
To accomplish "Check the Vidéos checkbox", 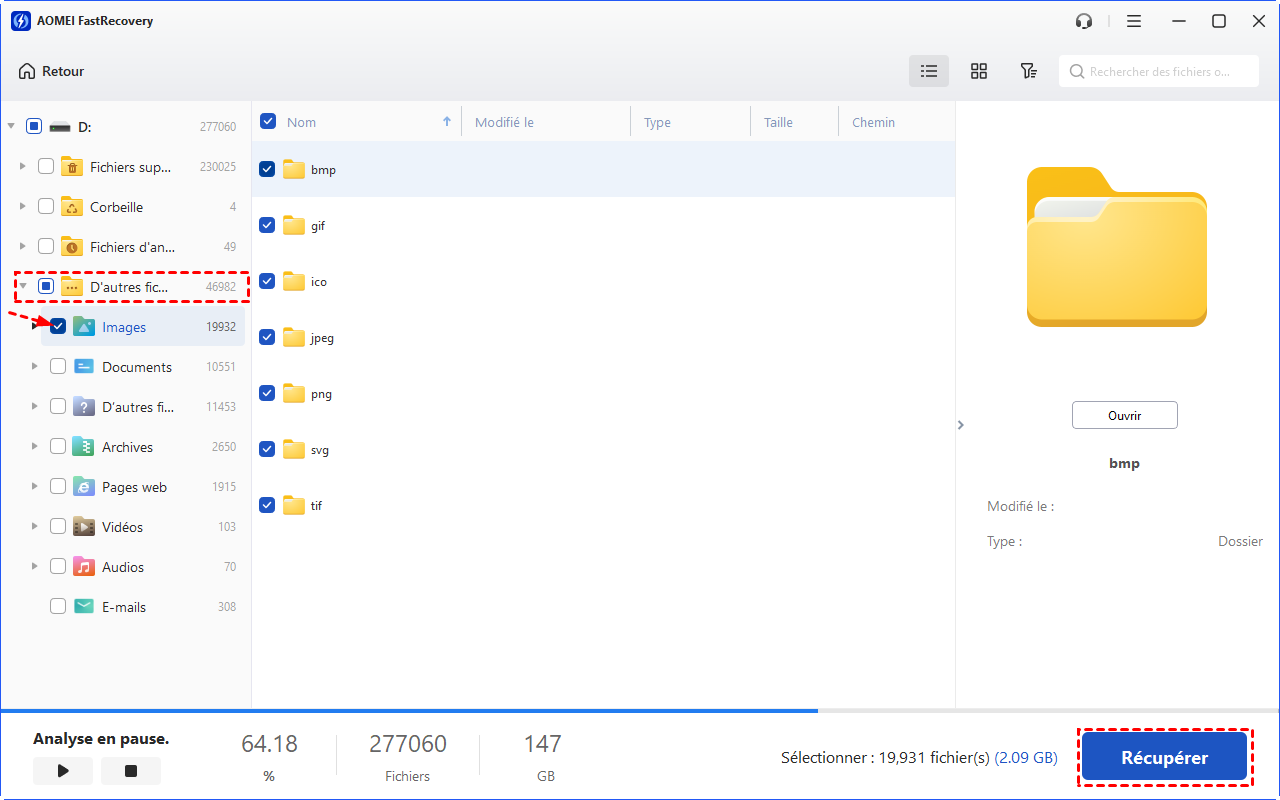I will (58, 527).
